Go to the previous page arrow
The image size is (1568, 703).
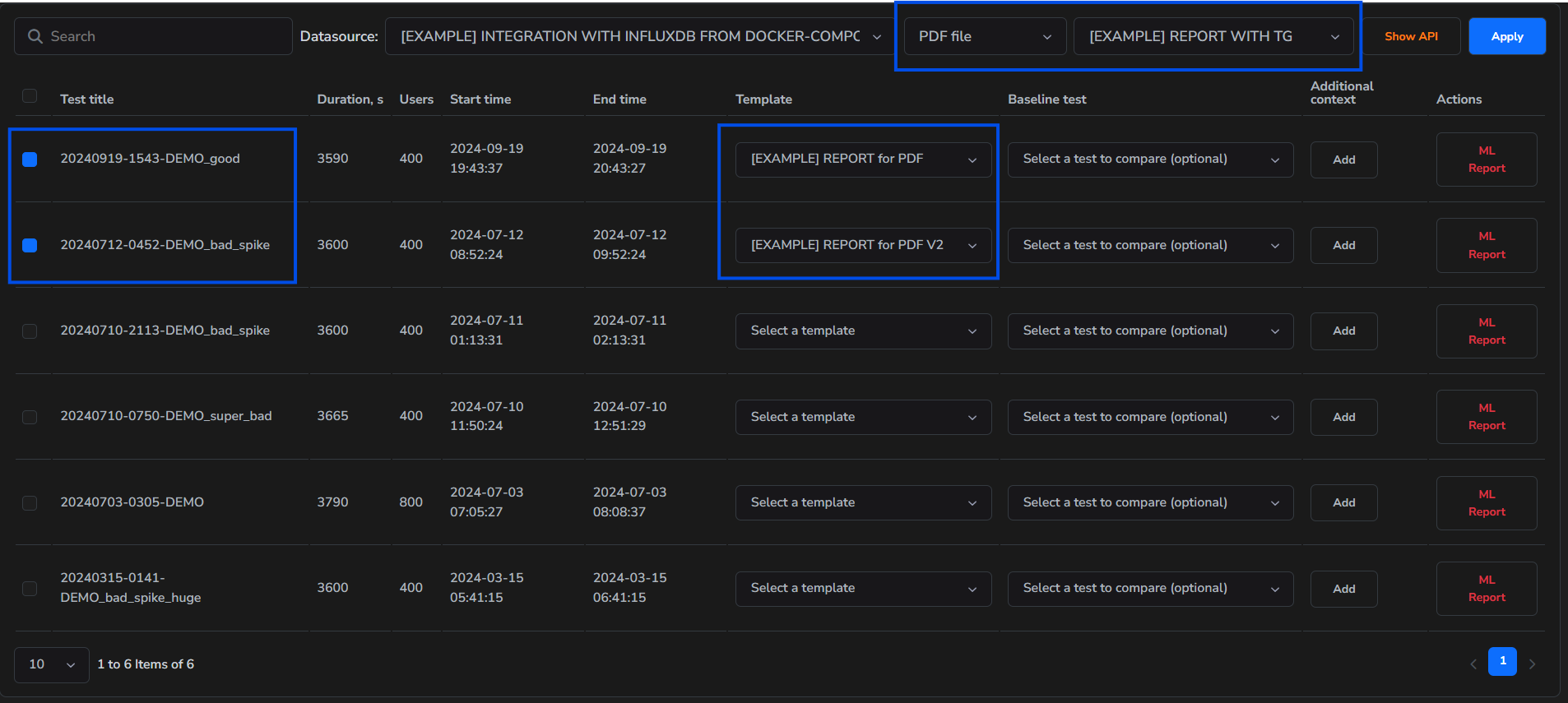pyautogui.click(x=1473, y=664)
